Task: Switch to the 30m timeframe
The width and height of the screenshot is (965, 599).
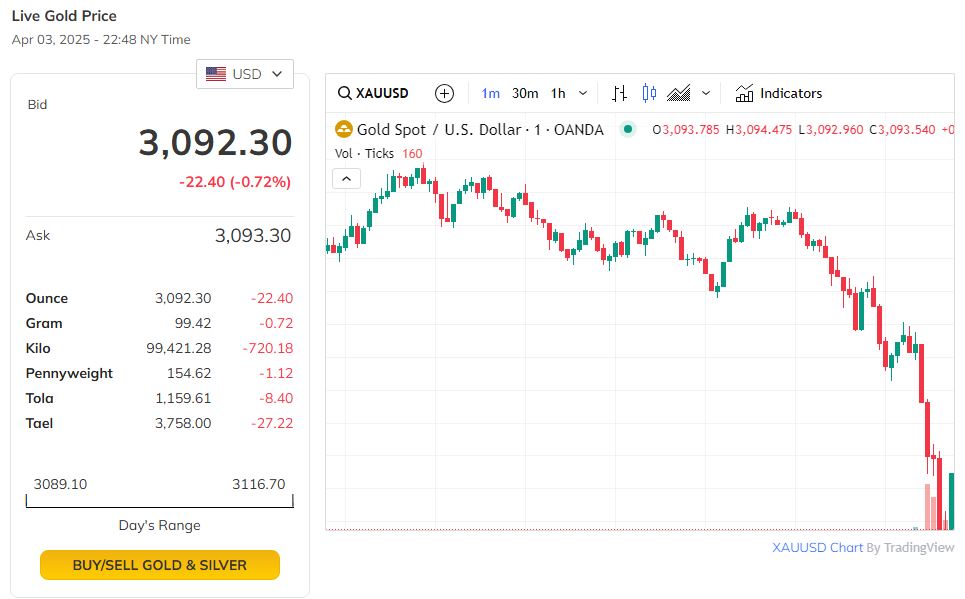Action: coord(525,93)
